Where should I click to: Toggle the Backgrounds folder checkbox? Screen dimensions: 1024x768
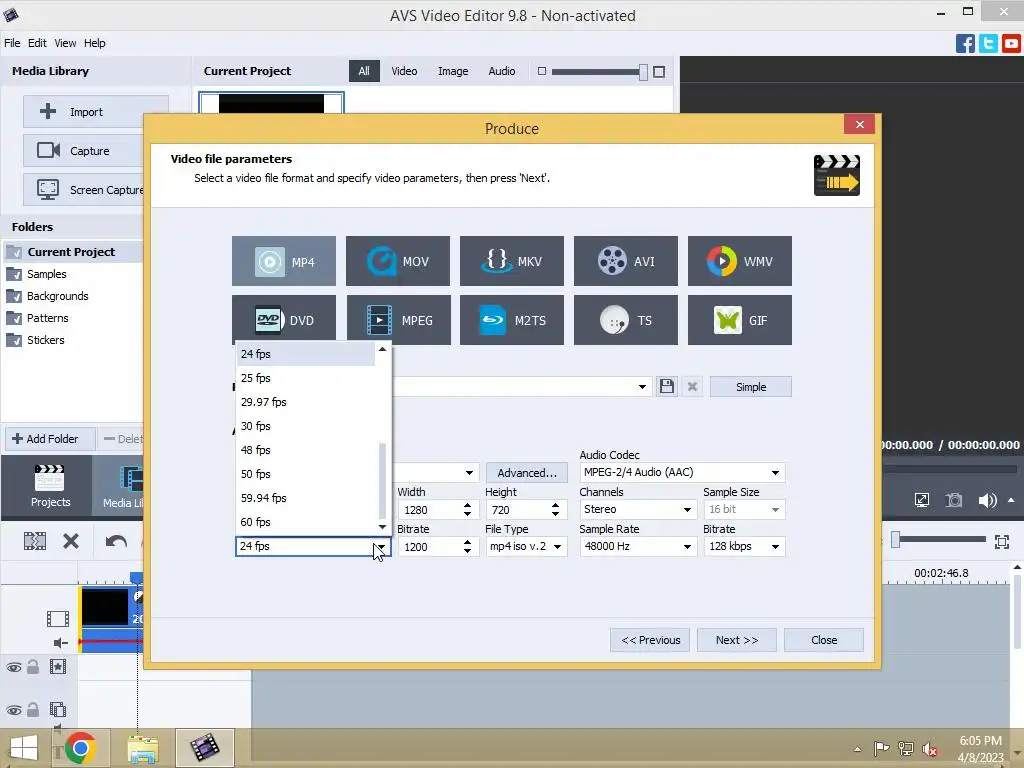[x=13, y=296]
